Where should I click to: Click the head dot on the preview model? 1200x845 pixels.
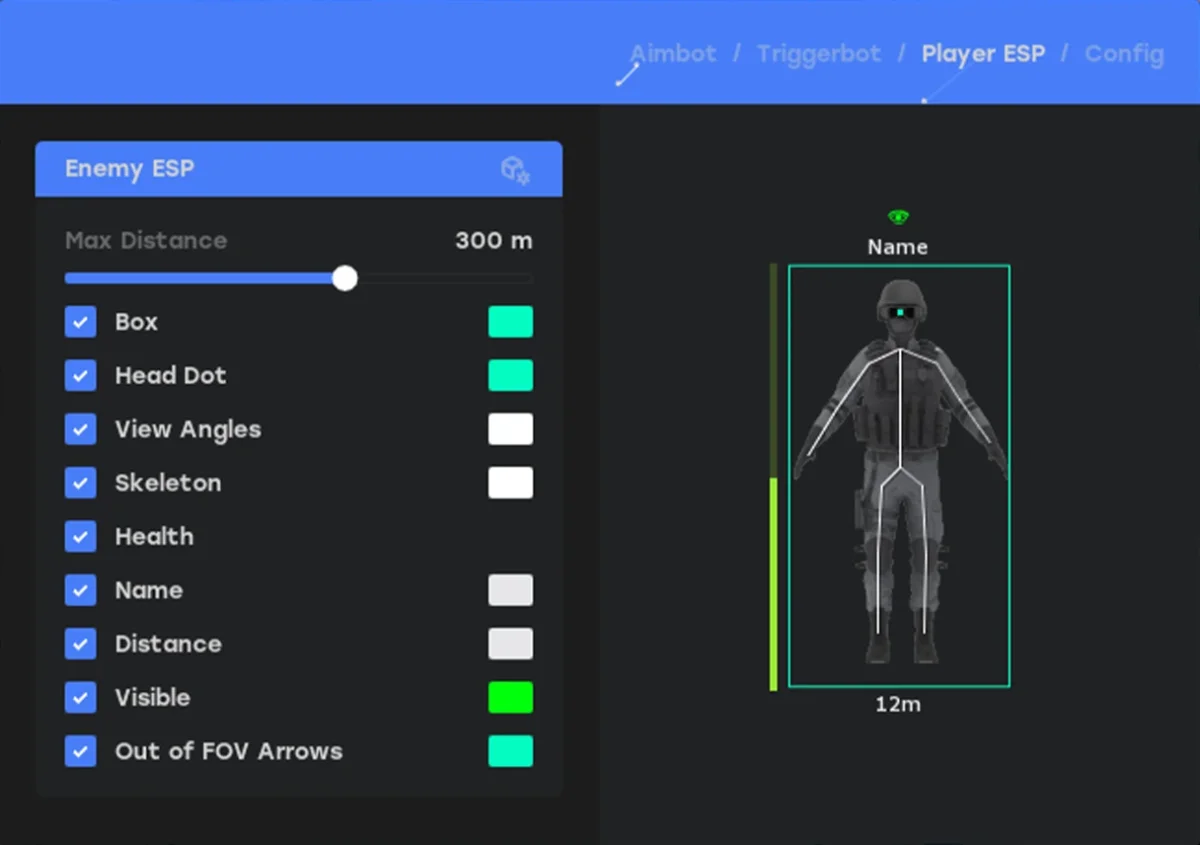tap(901, 313)
